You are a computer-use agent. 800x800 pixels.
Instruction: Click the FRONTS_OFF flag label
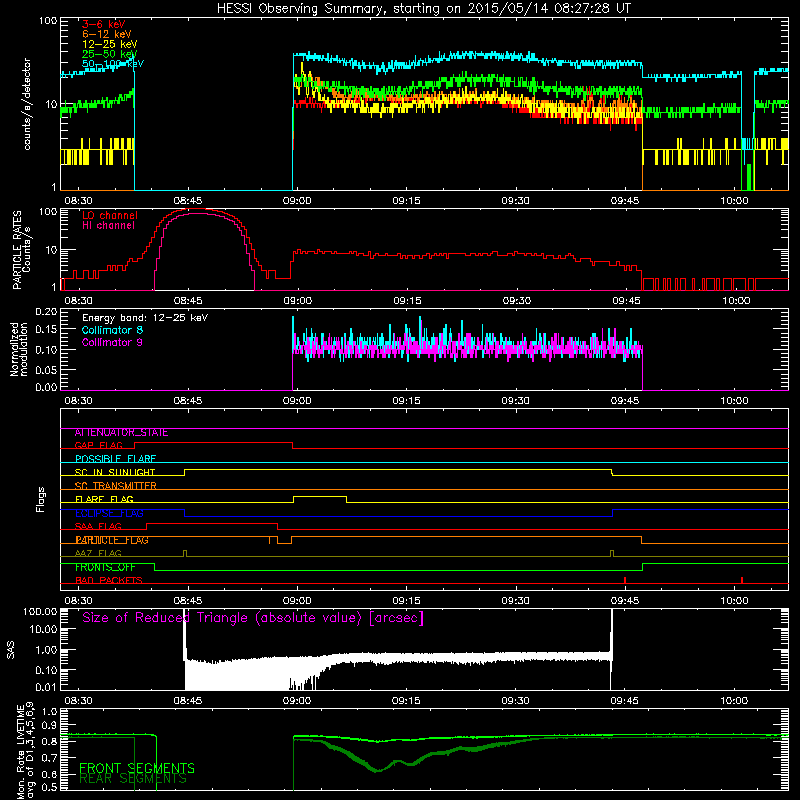coord(105,567)
